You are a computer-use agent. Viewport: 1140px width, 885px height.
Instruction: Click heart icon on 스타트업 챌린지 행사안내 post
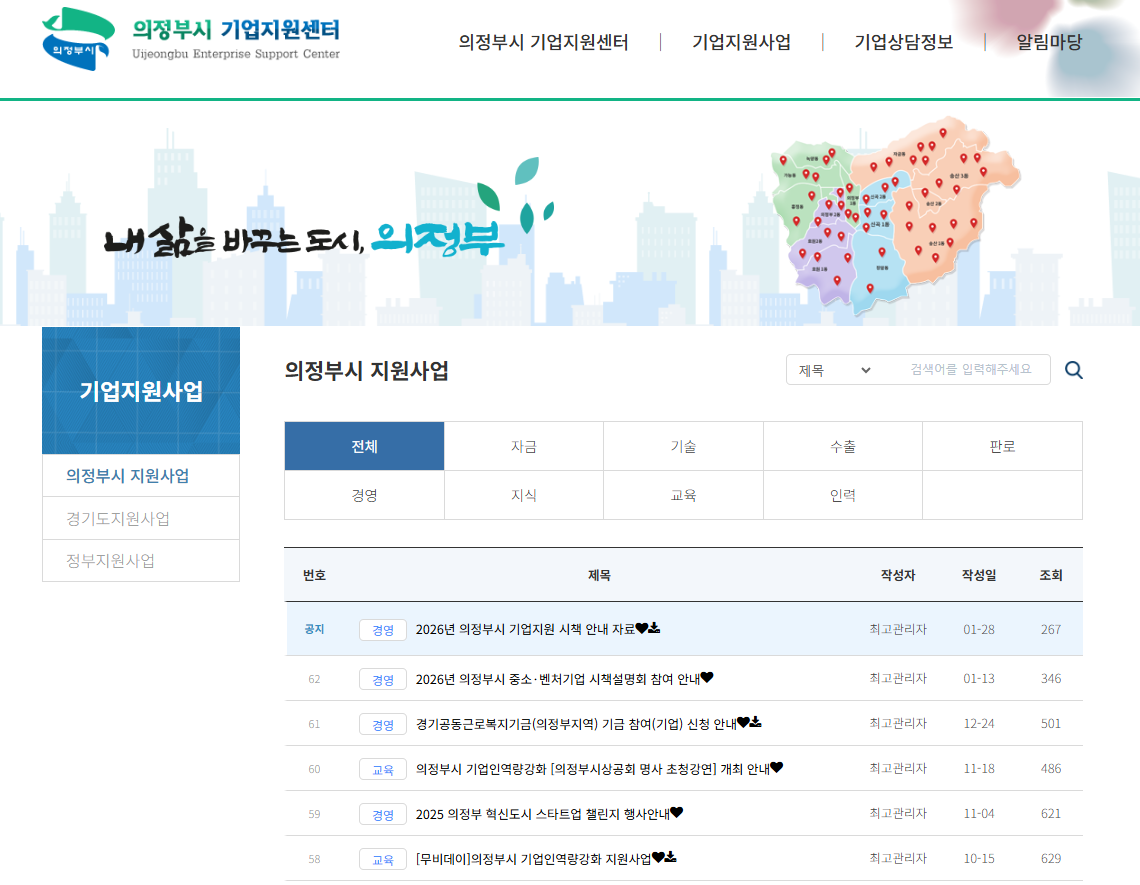(677, 812)
